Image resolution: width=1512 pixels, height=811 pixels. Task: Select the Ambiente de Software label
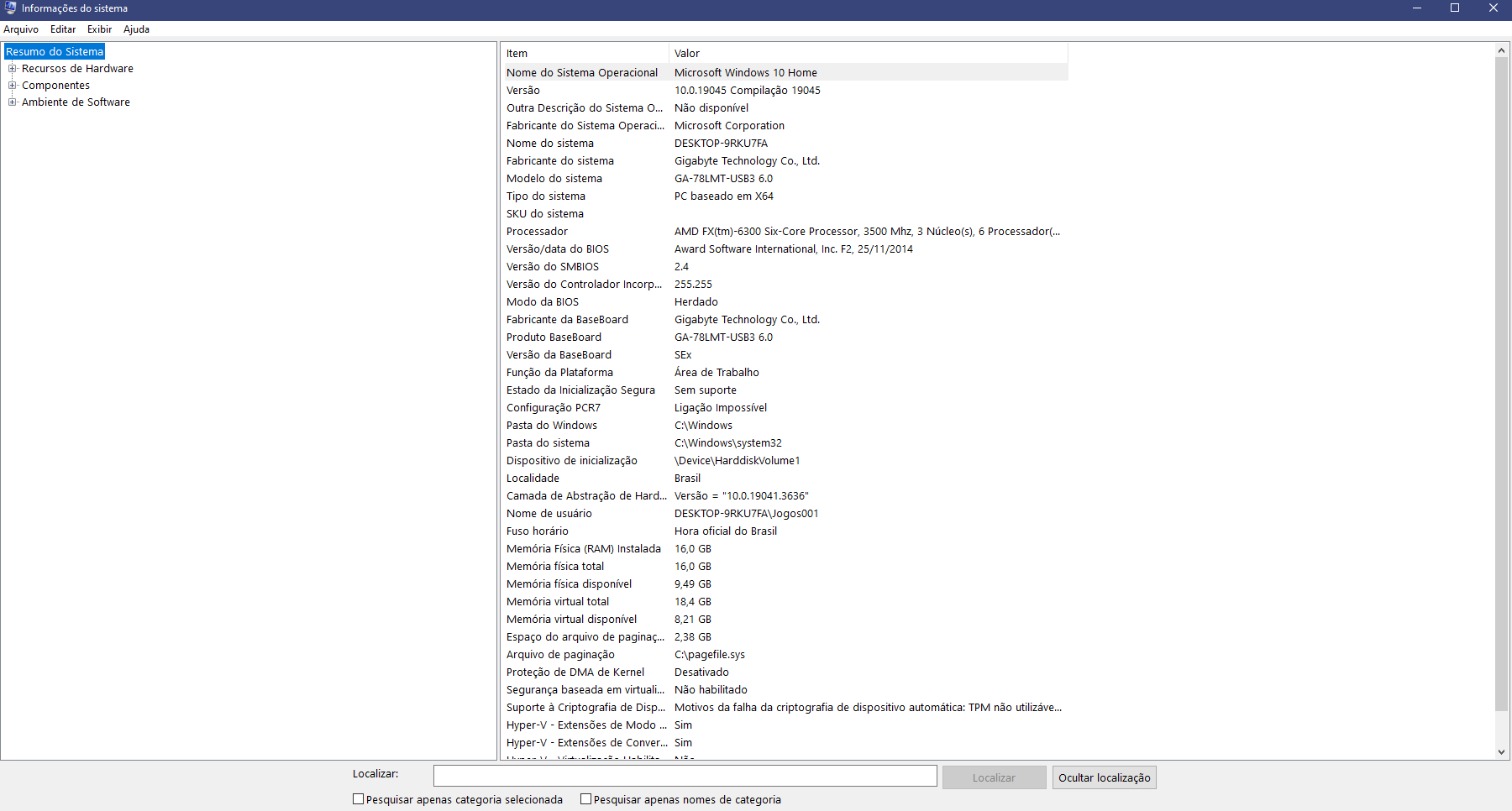pos(76,102)
